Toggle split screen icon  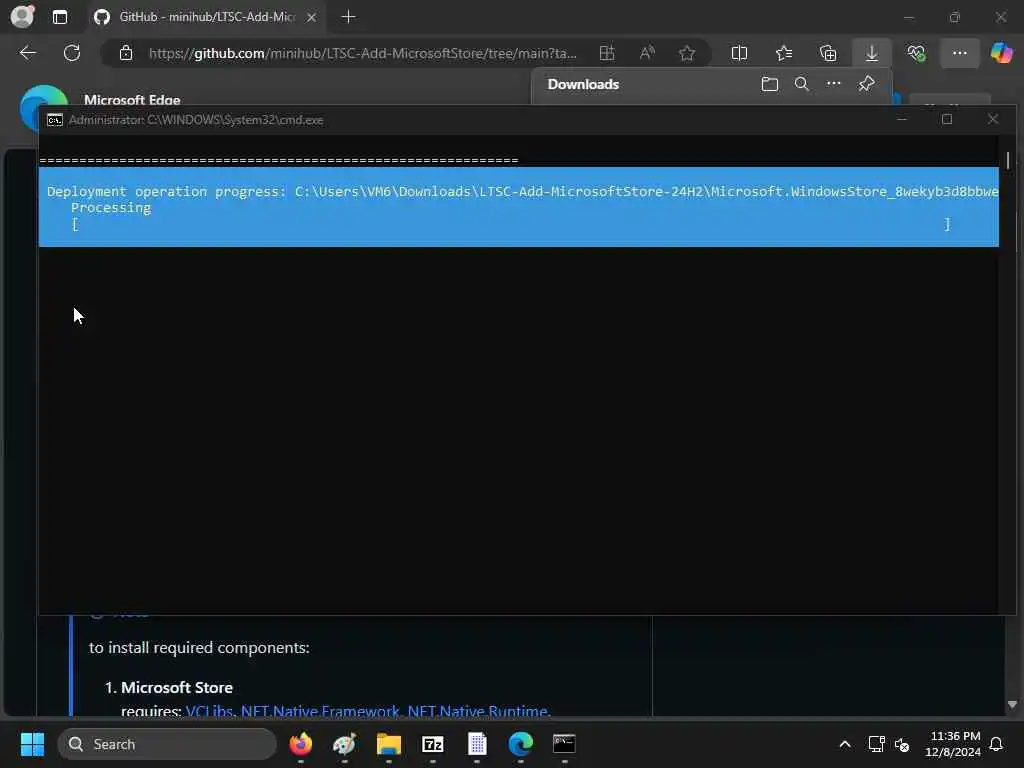click(739, 53)
